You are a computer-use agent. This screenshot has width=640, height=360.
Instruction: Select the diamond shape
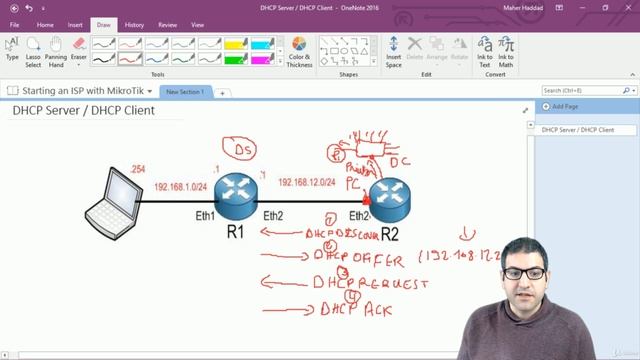coord(324,61)
